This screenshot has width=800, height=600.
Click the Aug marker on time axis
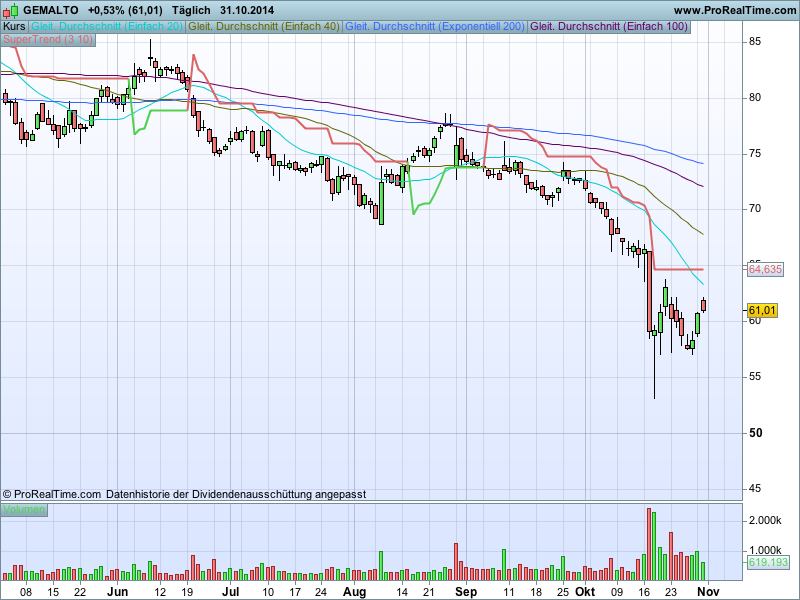354,592
